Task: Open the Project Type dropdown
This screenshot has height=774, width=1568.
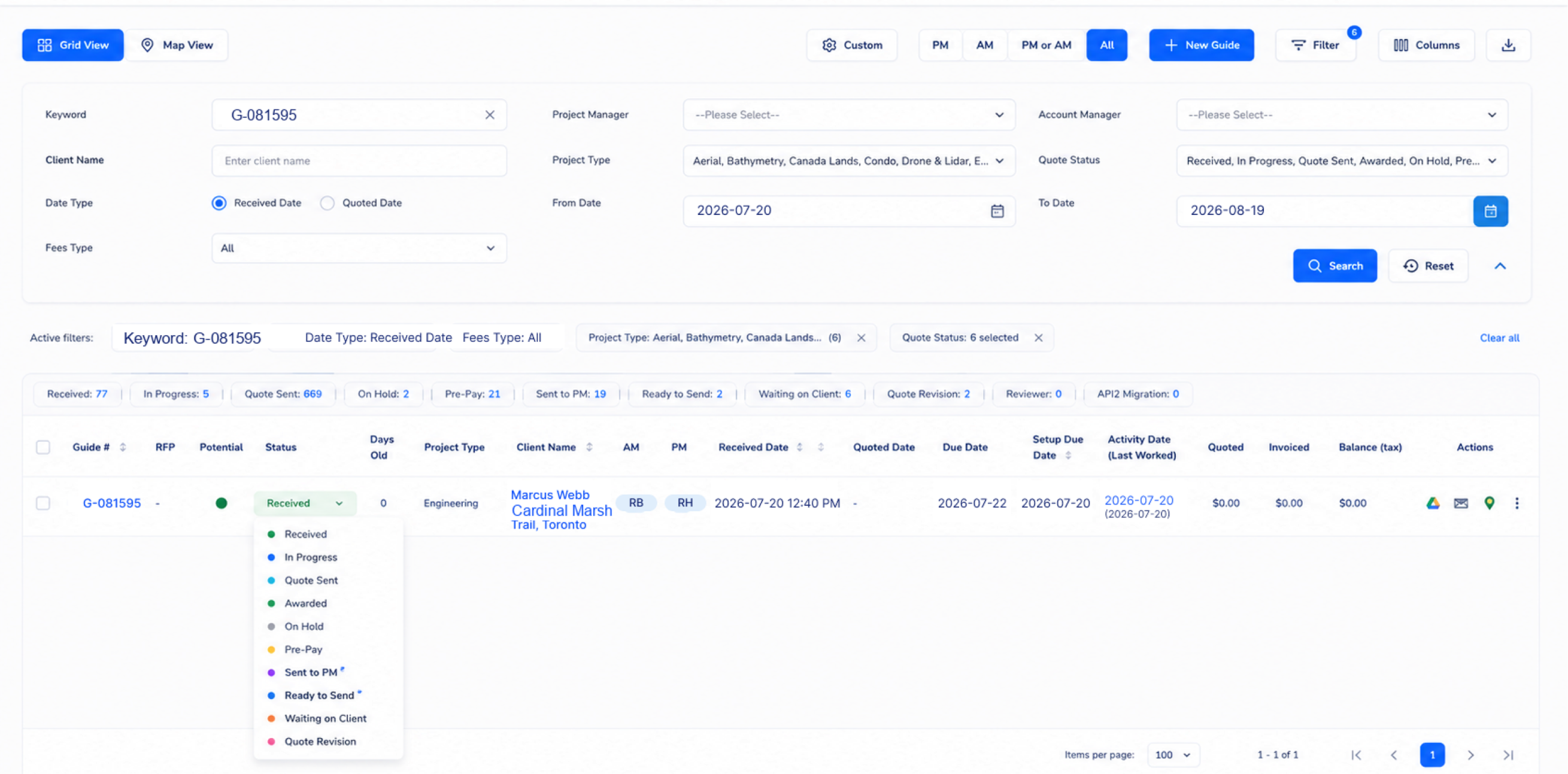Action: click(x=848, y=160)
